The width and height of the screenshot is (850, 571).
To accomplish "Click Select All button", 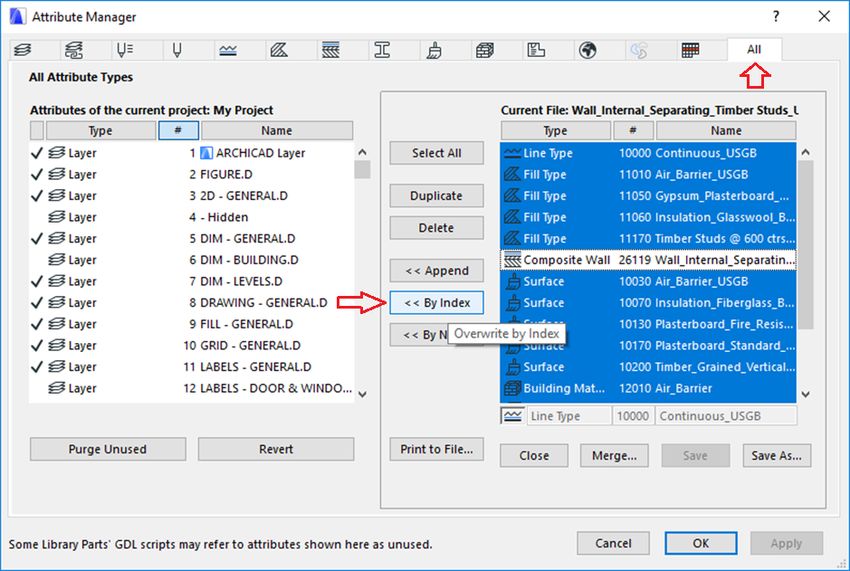I will click(436, 153).
